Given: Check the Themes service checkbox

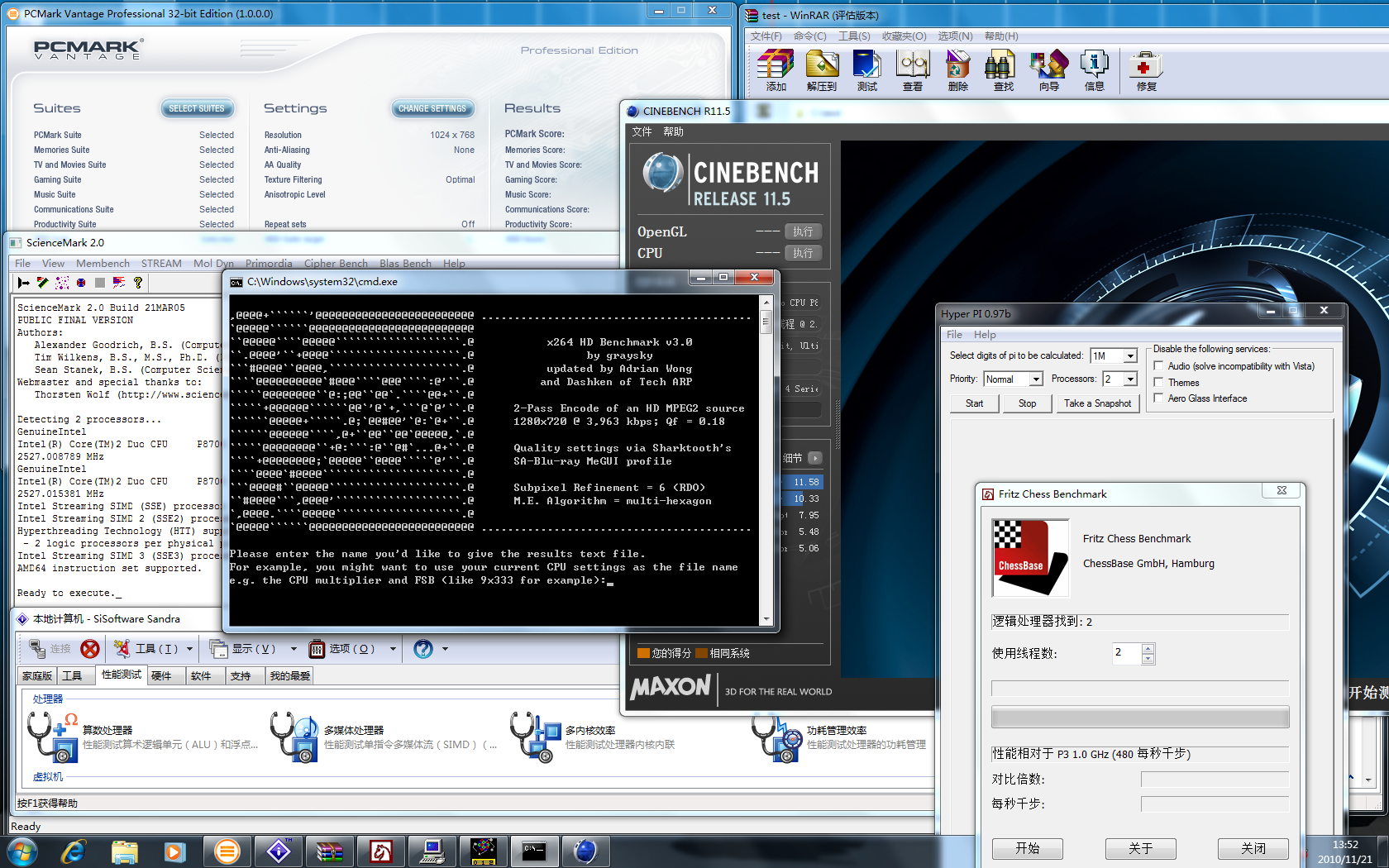Looking at the screenshot, I should coord(1158,382).
